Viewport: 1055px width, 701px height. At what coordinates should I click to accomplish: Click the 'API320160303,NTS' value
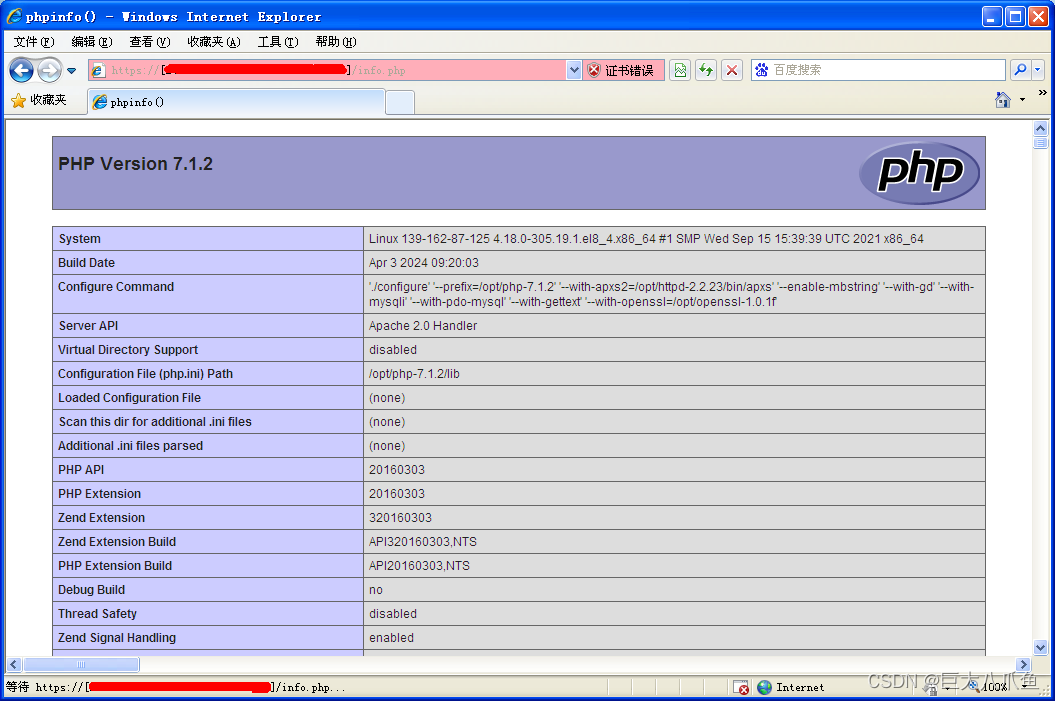point(423,542)
